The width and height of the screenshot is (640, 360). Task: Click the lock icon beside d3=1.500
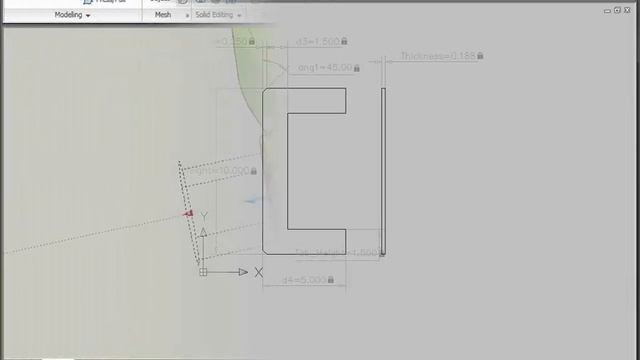pos(344,41)
